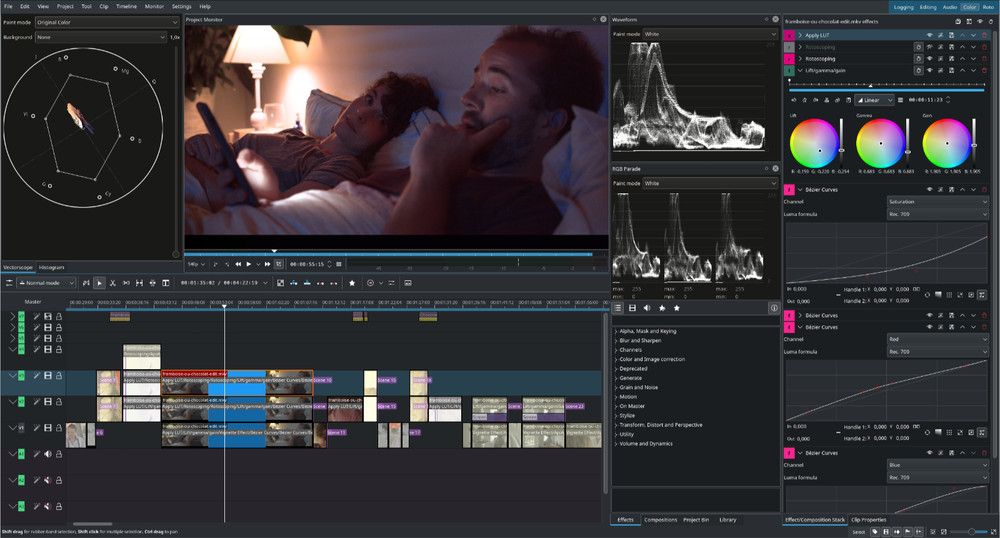The height and width of the screenshot is (538, 1000).
Task: Activate the selection arrow tool
Action: pyautogui.click(x=99, y=283)
